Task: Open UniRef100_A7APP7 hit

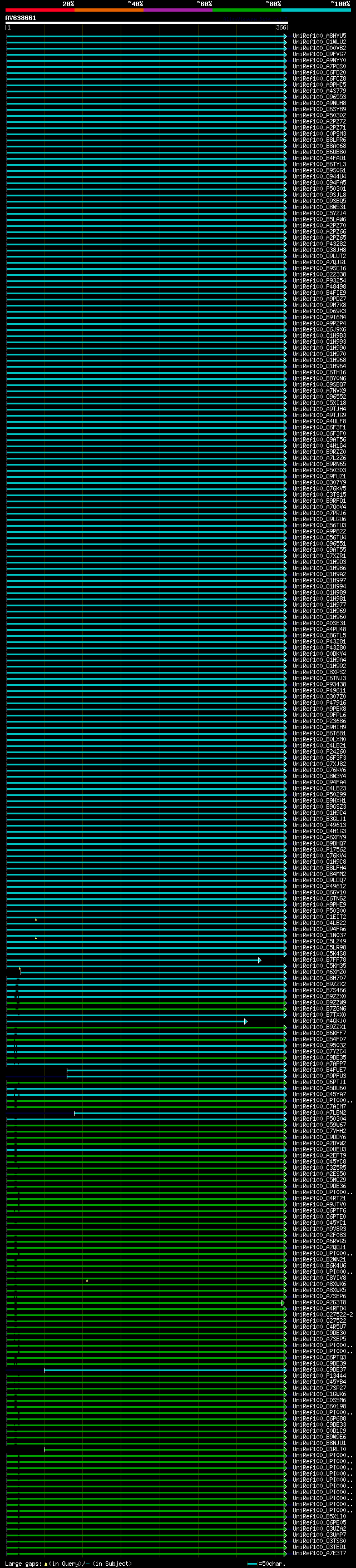Action: [x=319, y=1064]
